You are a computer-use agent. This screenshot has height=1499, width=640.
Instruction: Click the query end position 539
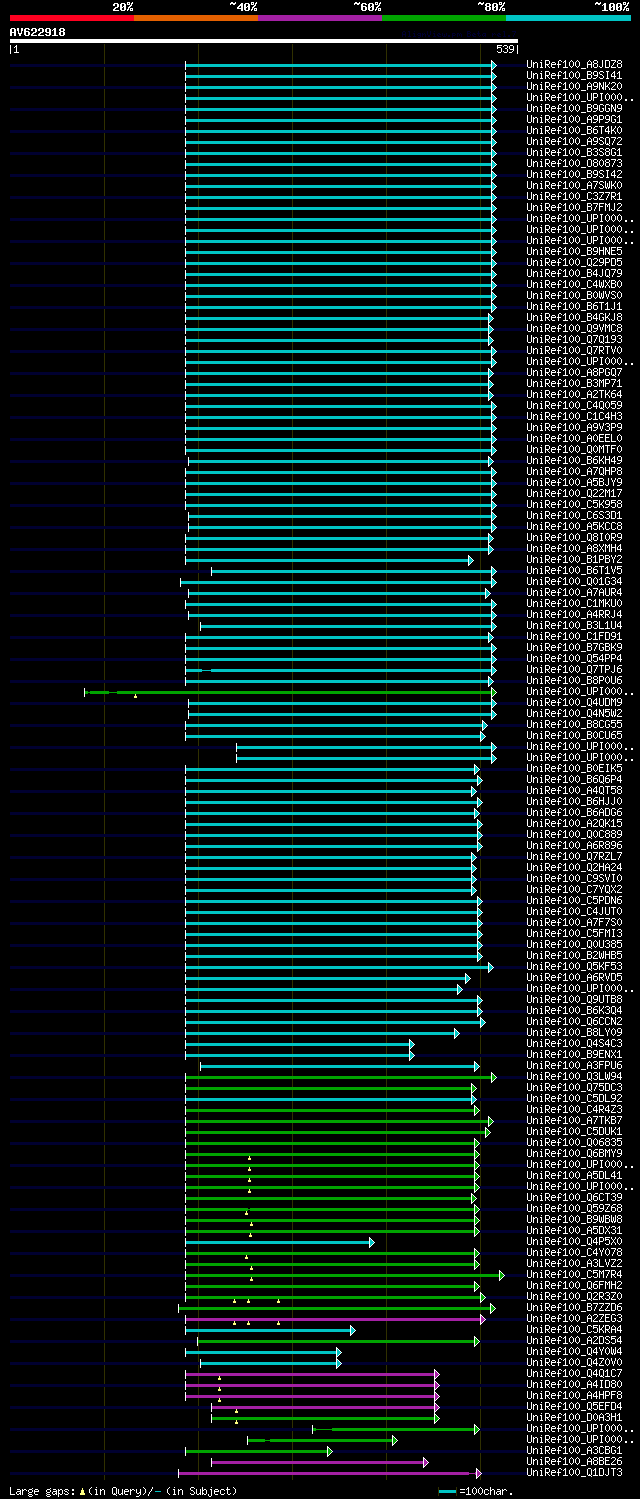[505, 49]
